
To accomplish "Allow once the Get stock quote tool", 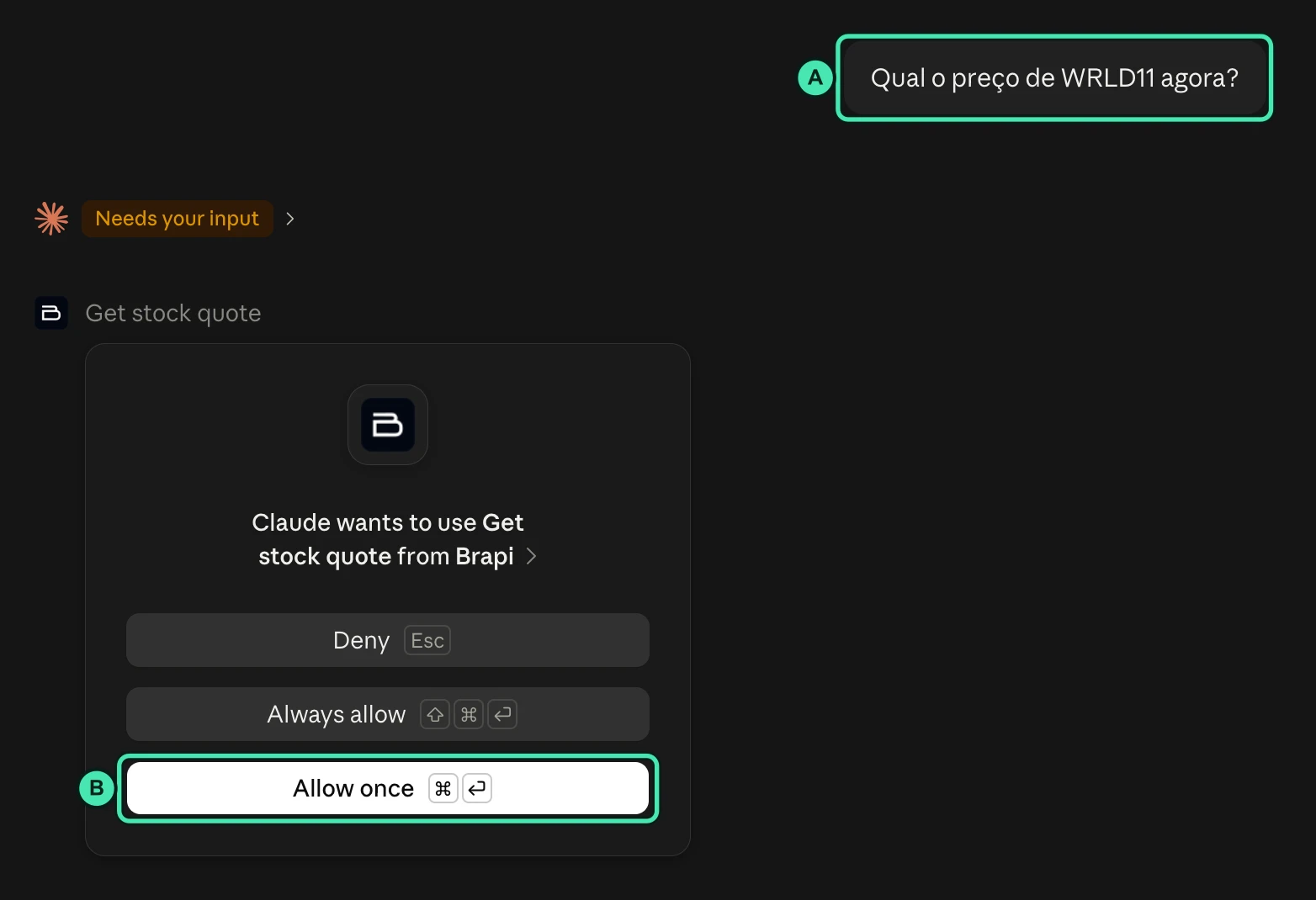I will [388, 788].
